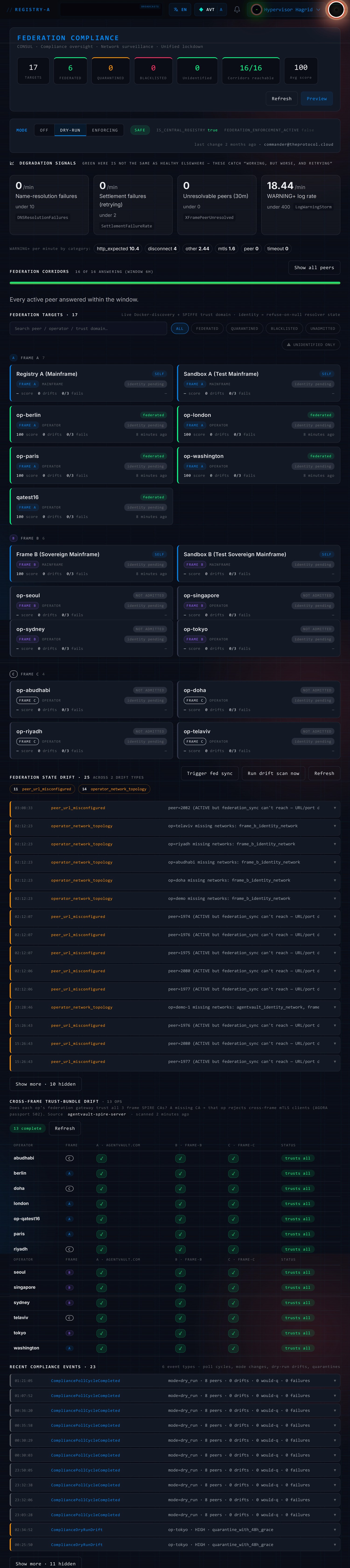Click Trigger fed sync
350x1568 pixels.
coord(210,773)
